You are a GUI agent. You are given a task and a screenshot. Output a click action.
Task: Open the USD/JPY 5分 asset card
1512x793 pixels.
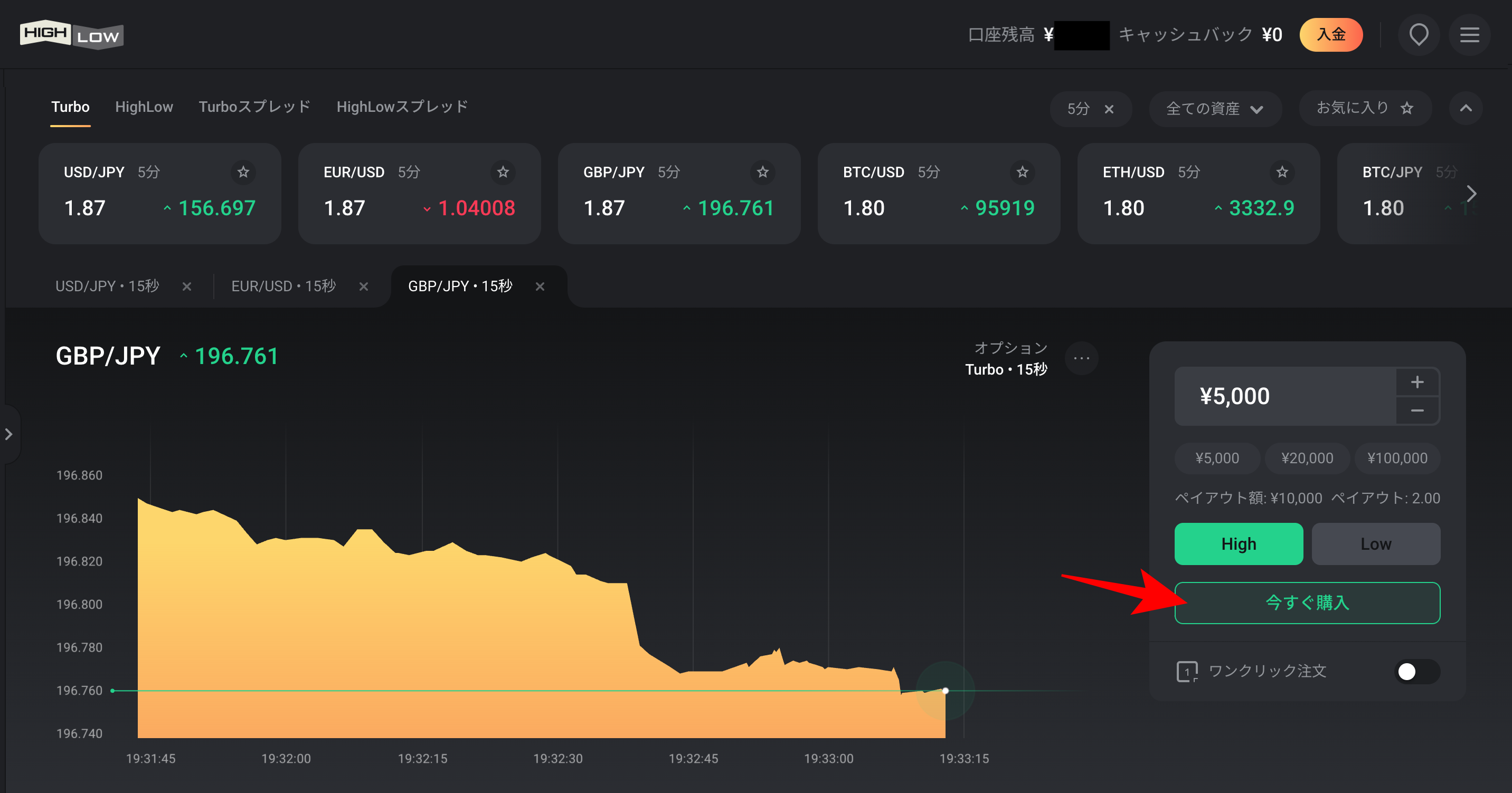click(x=159, y=194)
